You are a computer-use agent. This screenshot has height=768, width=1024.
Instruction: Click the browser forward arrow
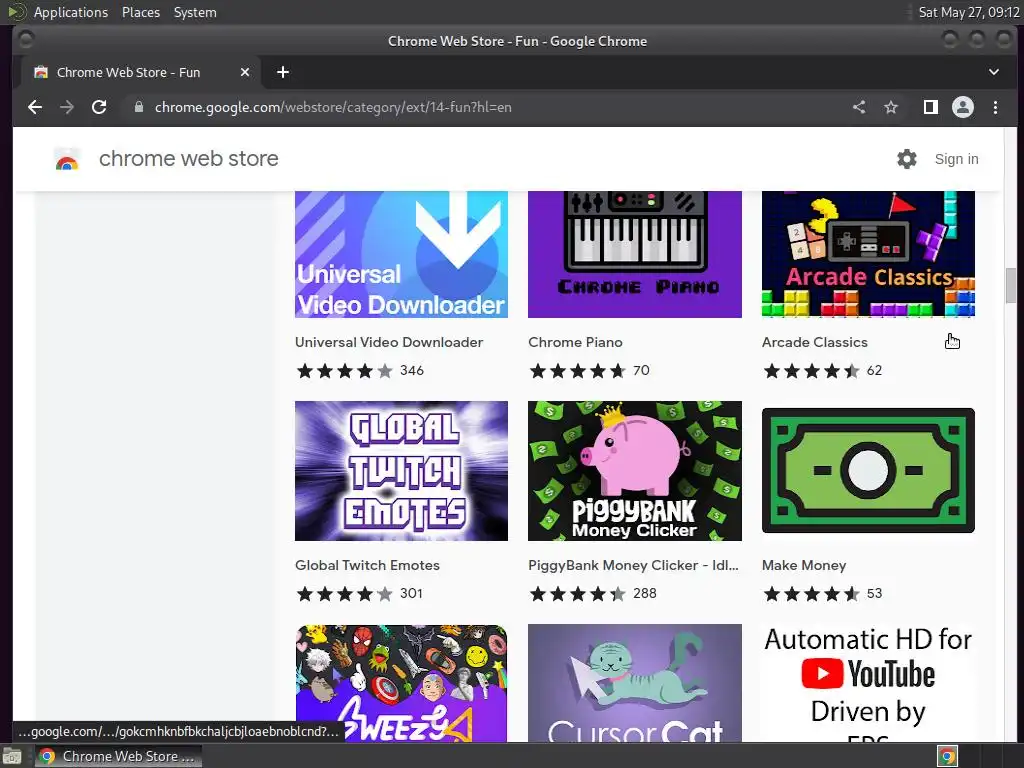click(67, 107)
